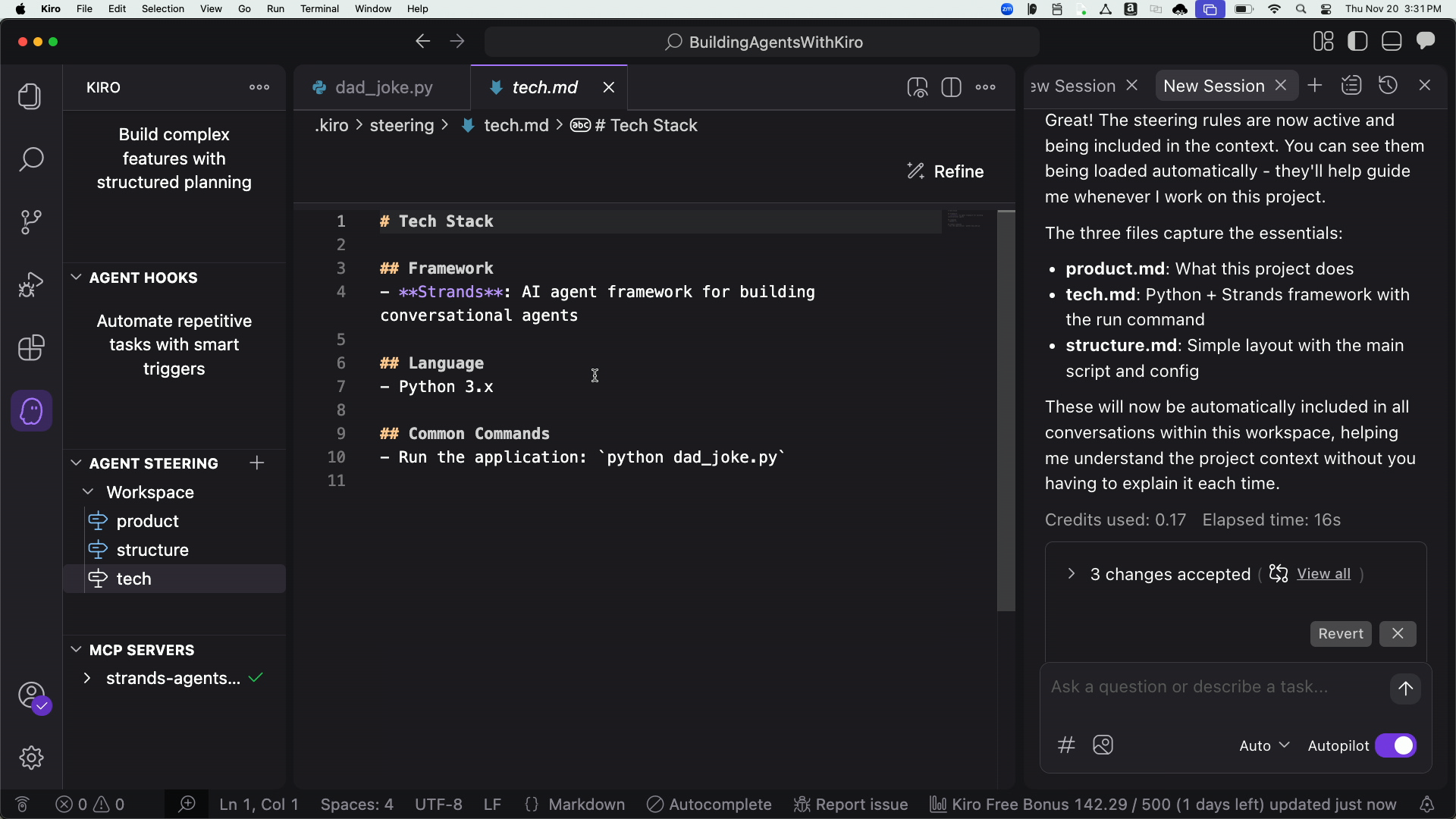Open chat session history icon

[1388, 86]
